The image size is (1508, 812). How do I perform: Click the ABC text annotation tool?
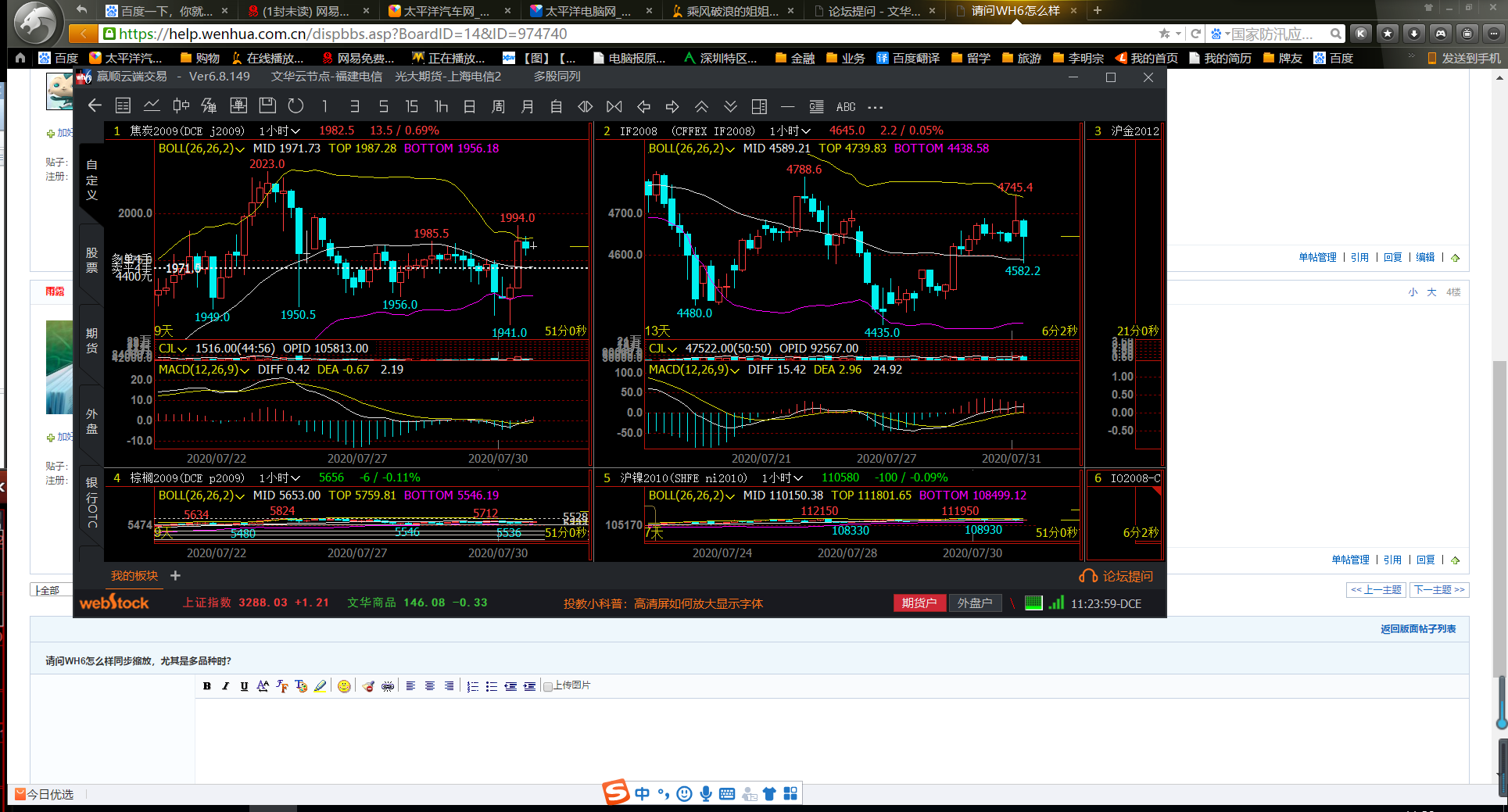tap(845, 106)
